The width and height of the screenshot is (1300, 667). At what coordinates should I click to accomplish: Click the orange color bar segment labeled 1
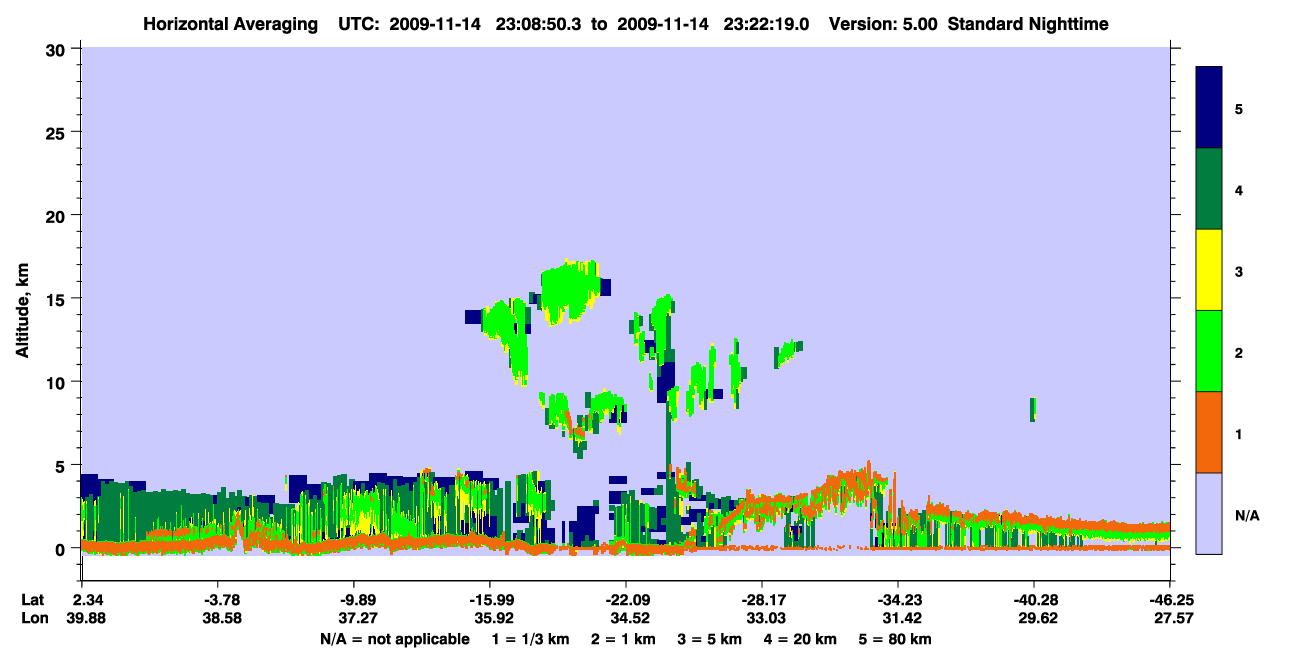(1209, 432)
